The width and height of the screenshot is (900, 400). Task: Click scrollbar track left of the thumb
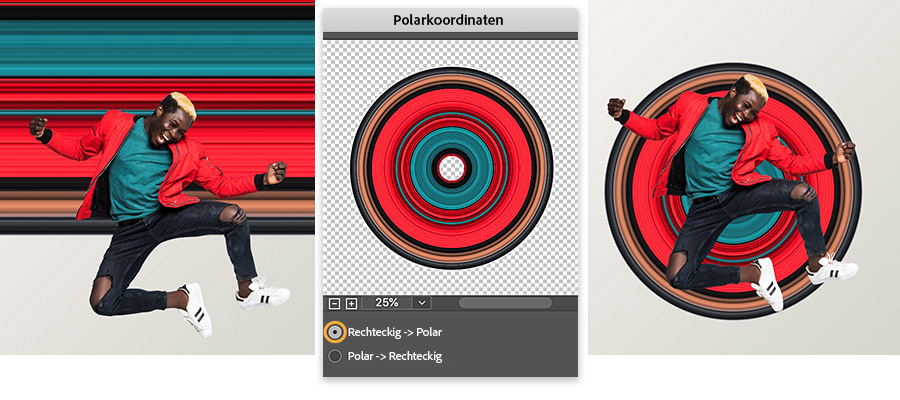(x=446, y=303)
